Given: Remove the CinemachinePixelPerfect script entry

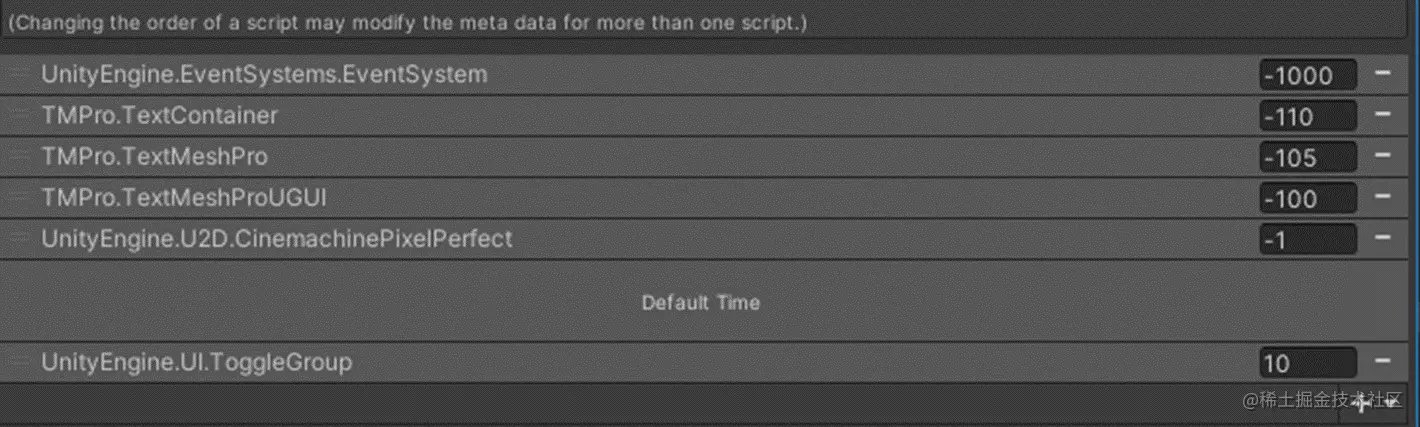Looking at the screenshot, I should [x=1383, y=238].
